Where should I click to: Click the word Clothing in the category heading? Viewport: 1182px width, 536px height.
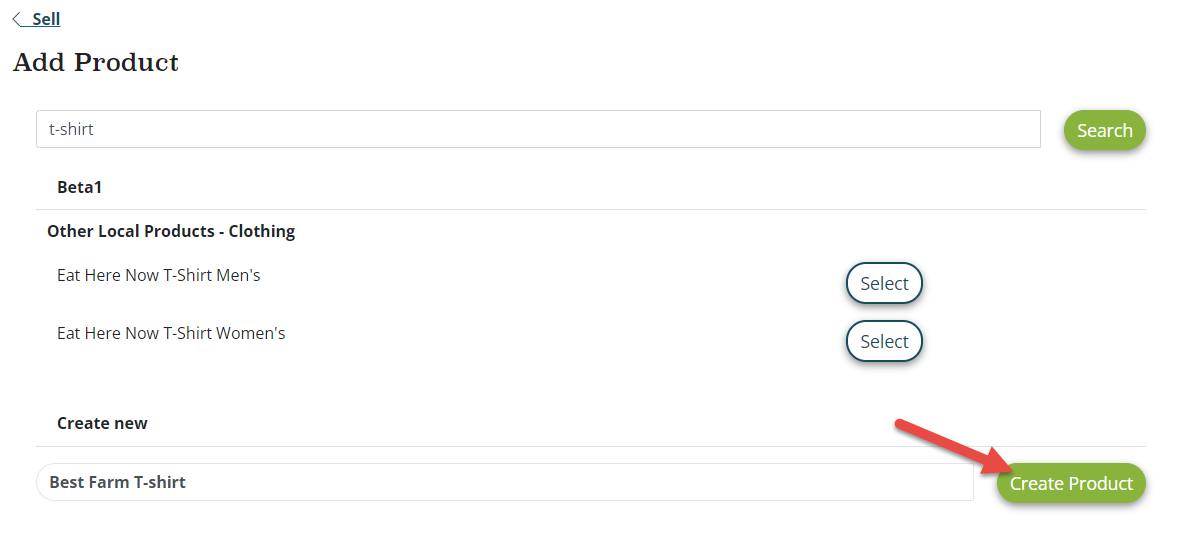tap(262, 231)
